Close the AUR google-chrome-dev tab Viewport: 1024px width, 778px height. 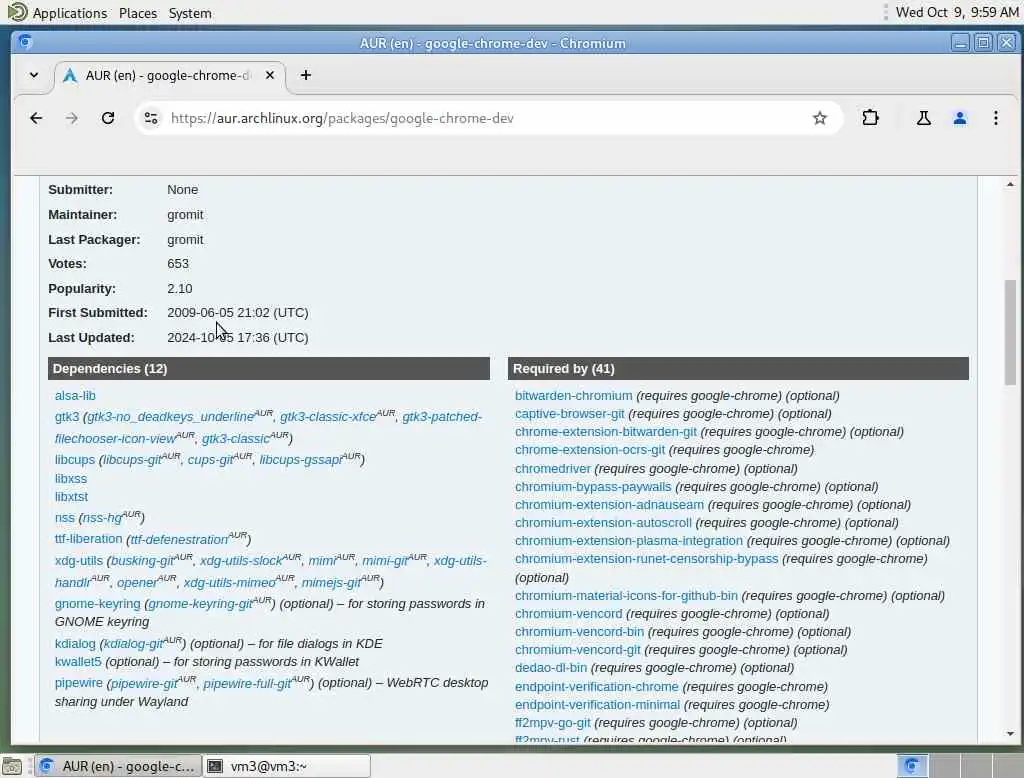(x=270, y=75)
